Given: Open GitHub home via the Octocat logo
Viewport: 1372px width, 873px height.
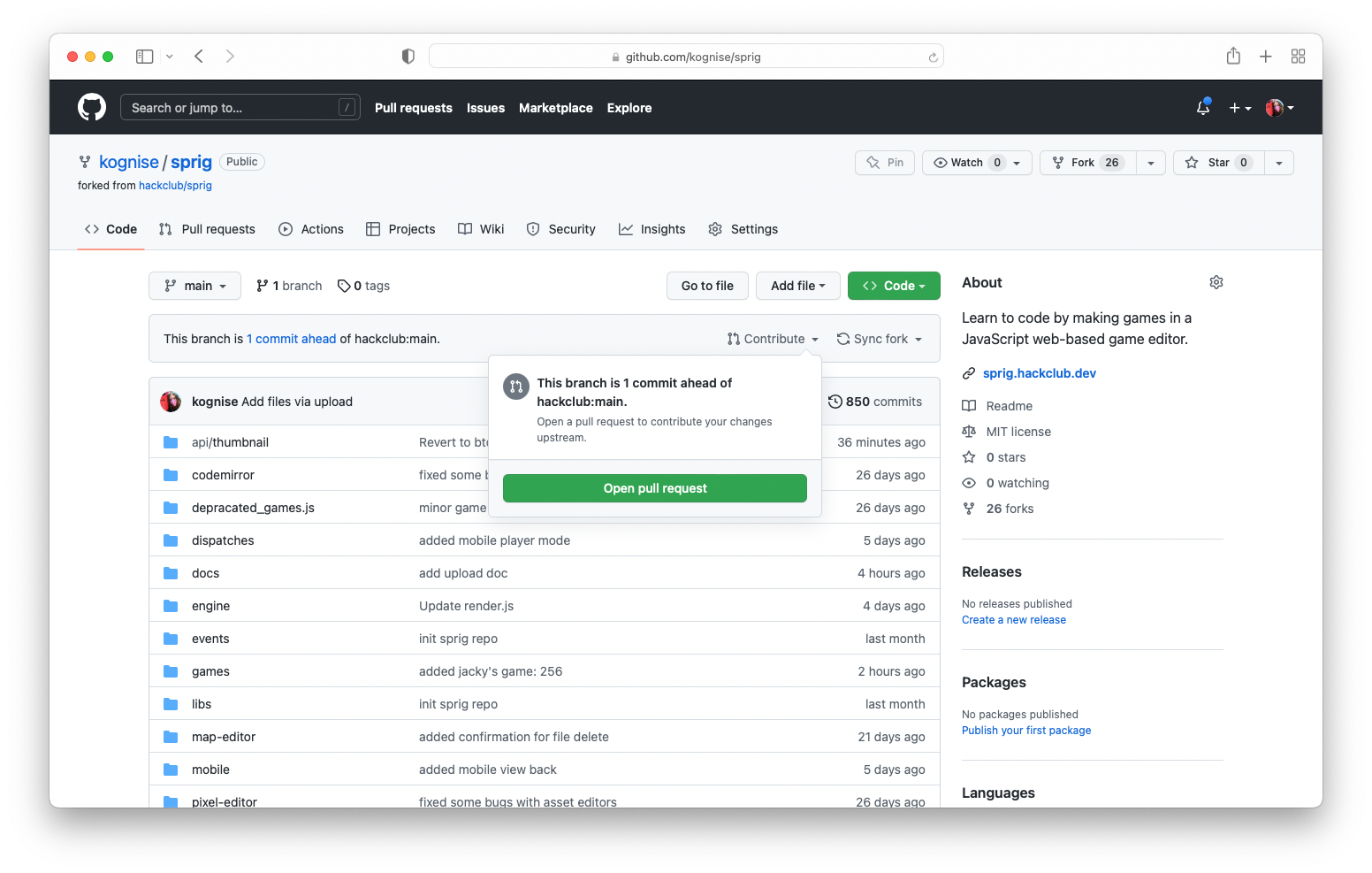Looking at the screenshot, I should pos(92,107).
